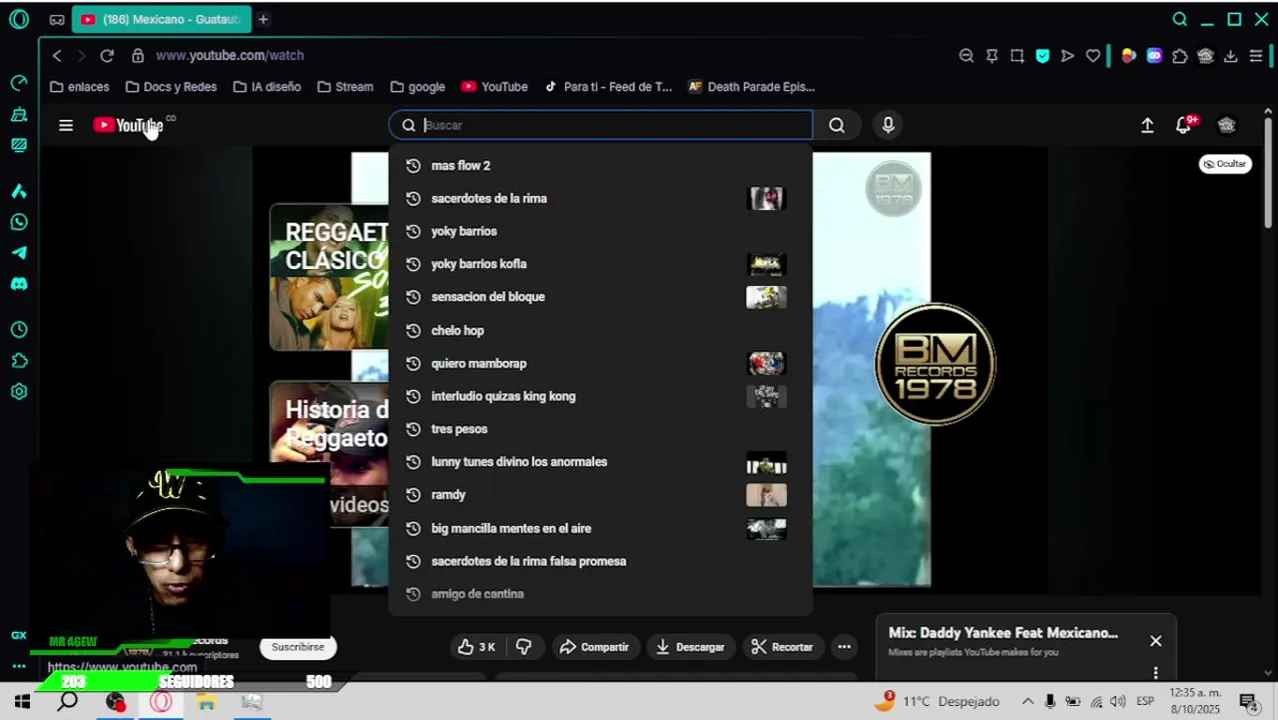Open Telegram in the Opera sidebar
Screen dimensions: 1278x720
[x=19, y=253]
